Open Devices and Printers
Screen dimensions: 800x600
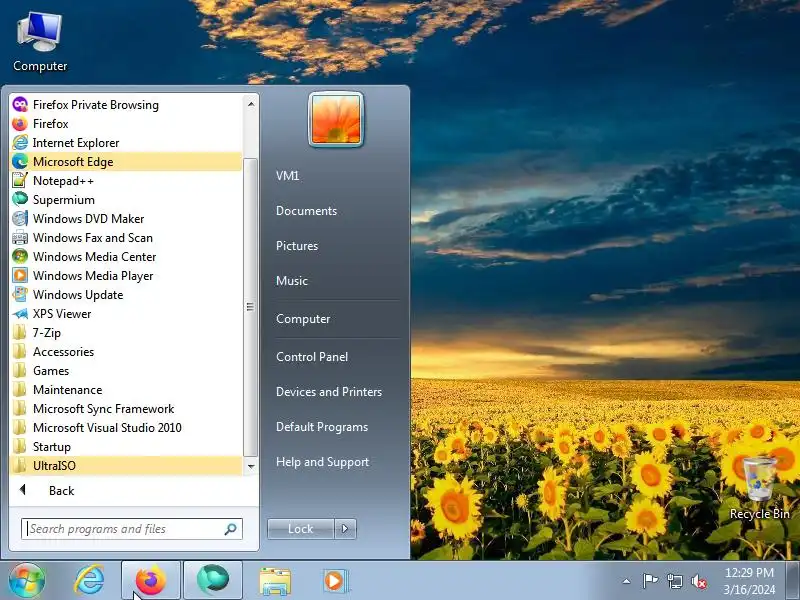tap(329, 392)
